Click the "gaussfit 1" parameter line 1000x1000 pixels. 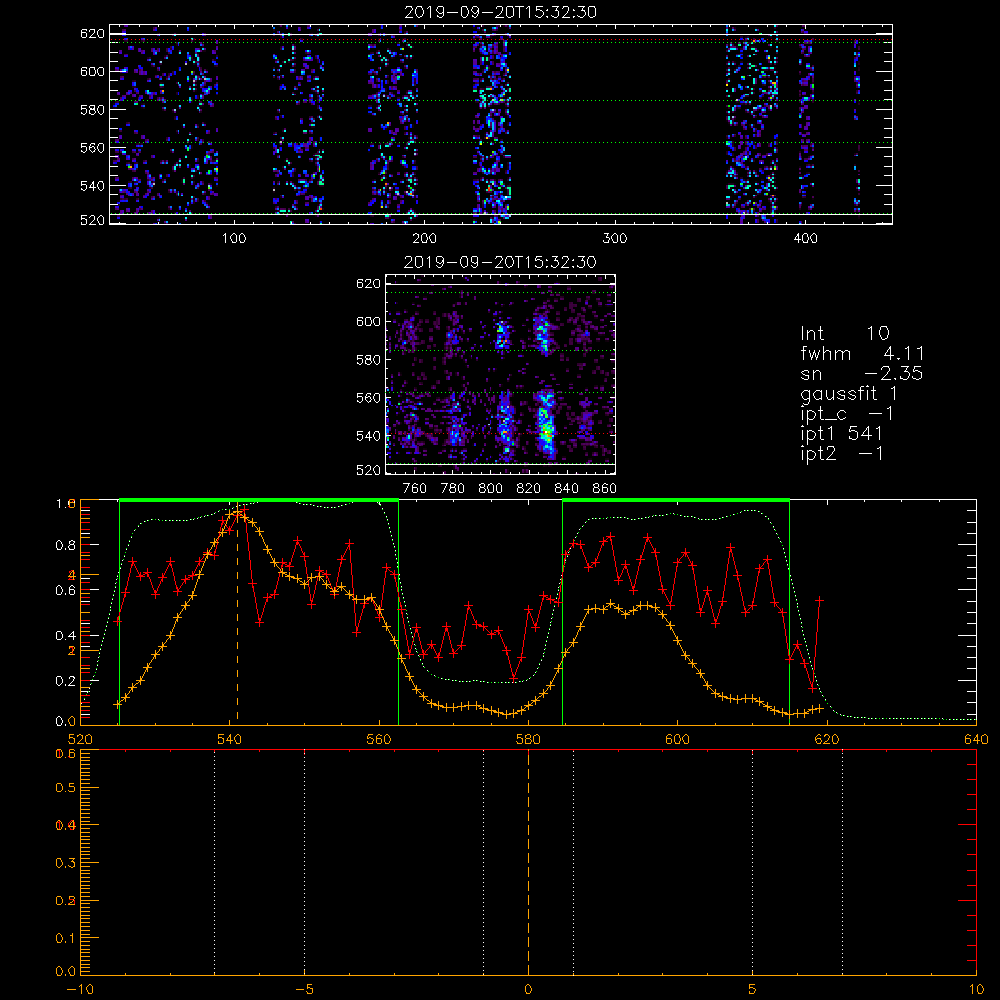click(x=849, y=394)
